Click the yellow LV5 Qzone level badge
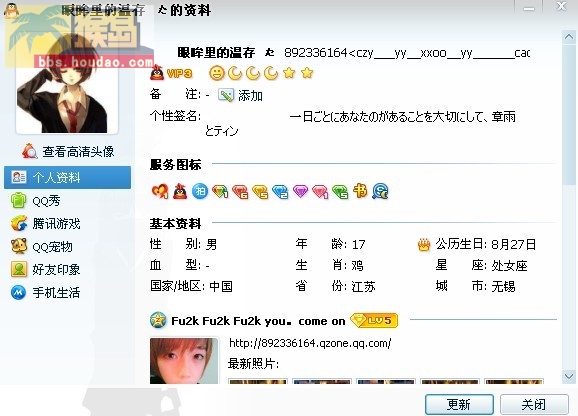578x416 pixels. point(374,320)
